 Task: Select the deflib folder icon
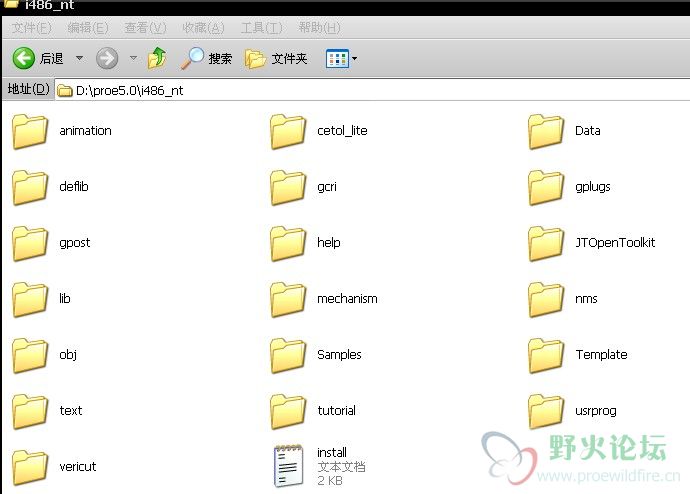(30, 187)
